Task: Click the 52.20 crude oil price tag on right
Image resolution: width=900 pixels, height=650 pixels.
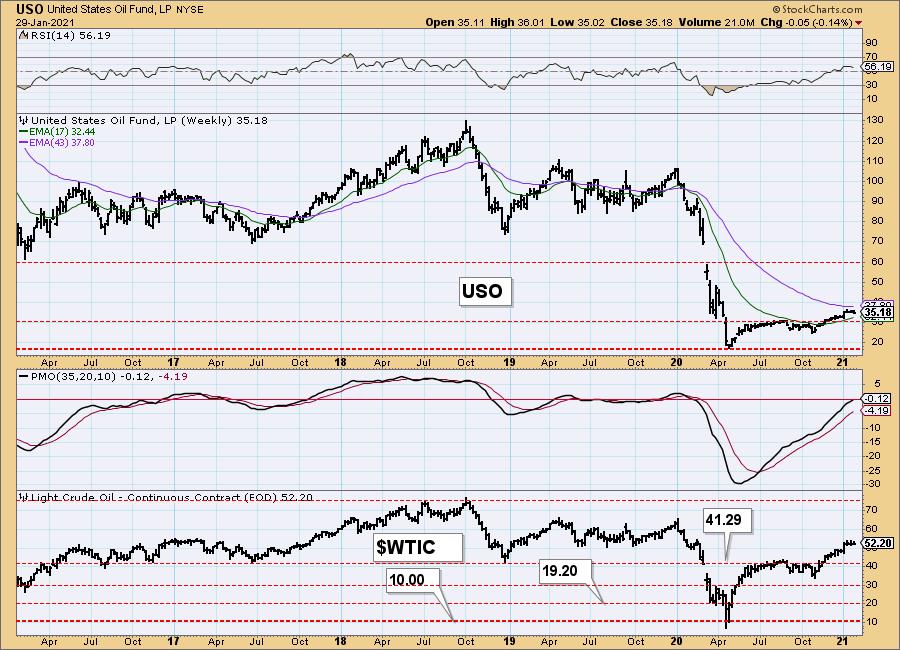Action: click(878, 543)
